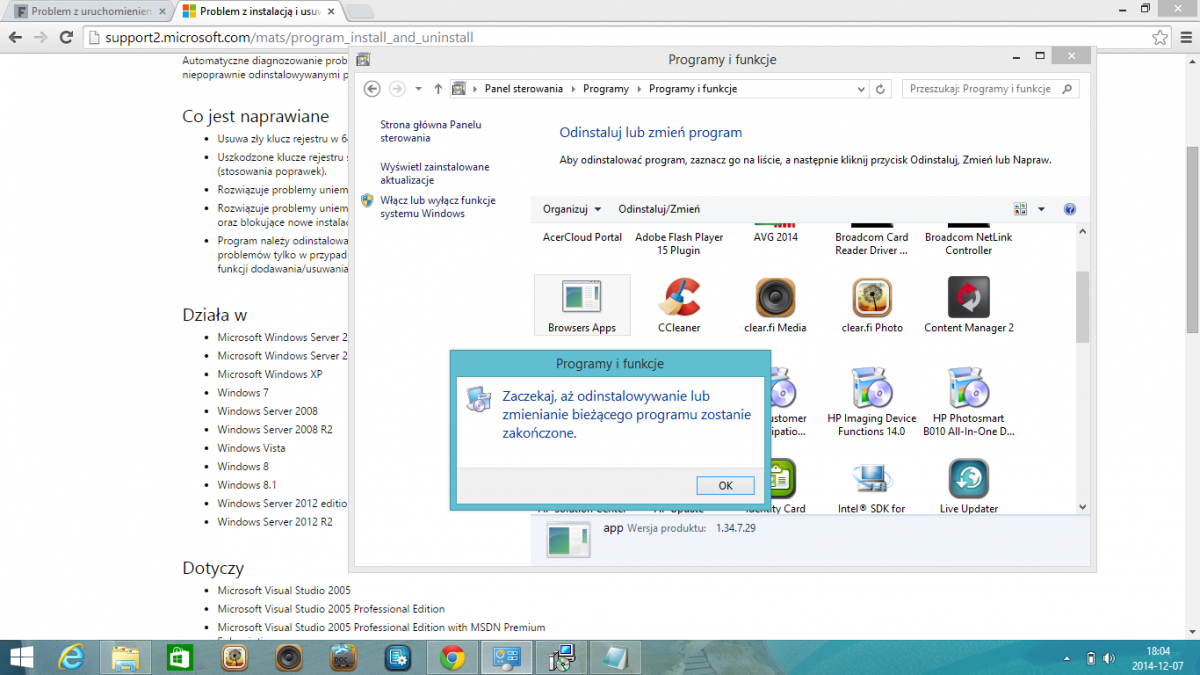1200x675 pixels.
Task: Select the Browsers Apps program icon
Action: pos(582,305)
